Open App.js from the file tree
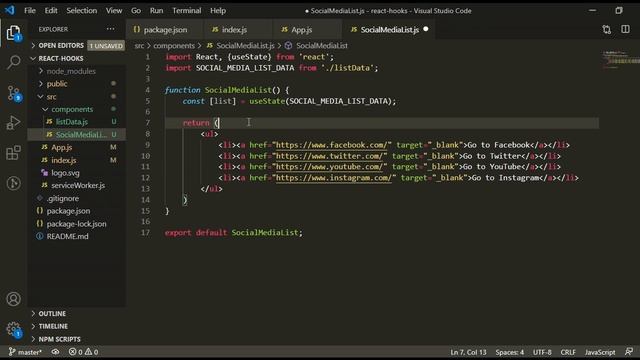 pyautogui.click(x=62, y=147)
